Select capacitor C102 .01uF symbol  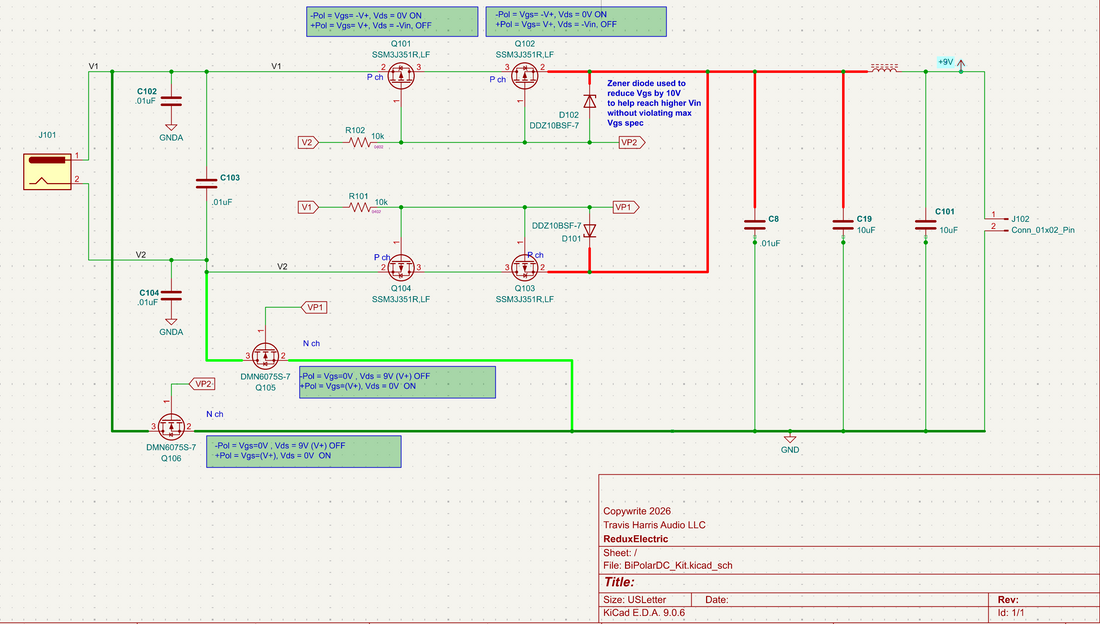[x=172, y=101]
